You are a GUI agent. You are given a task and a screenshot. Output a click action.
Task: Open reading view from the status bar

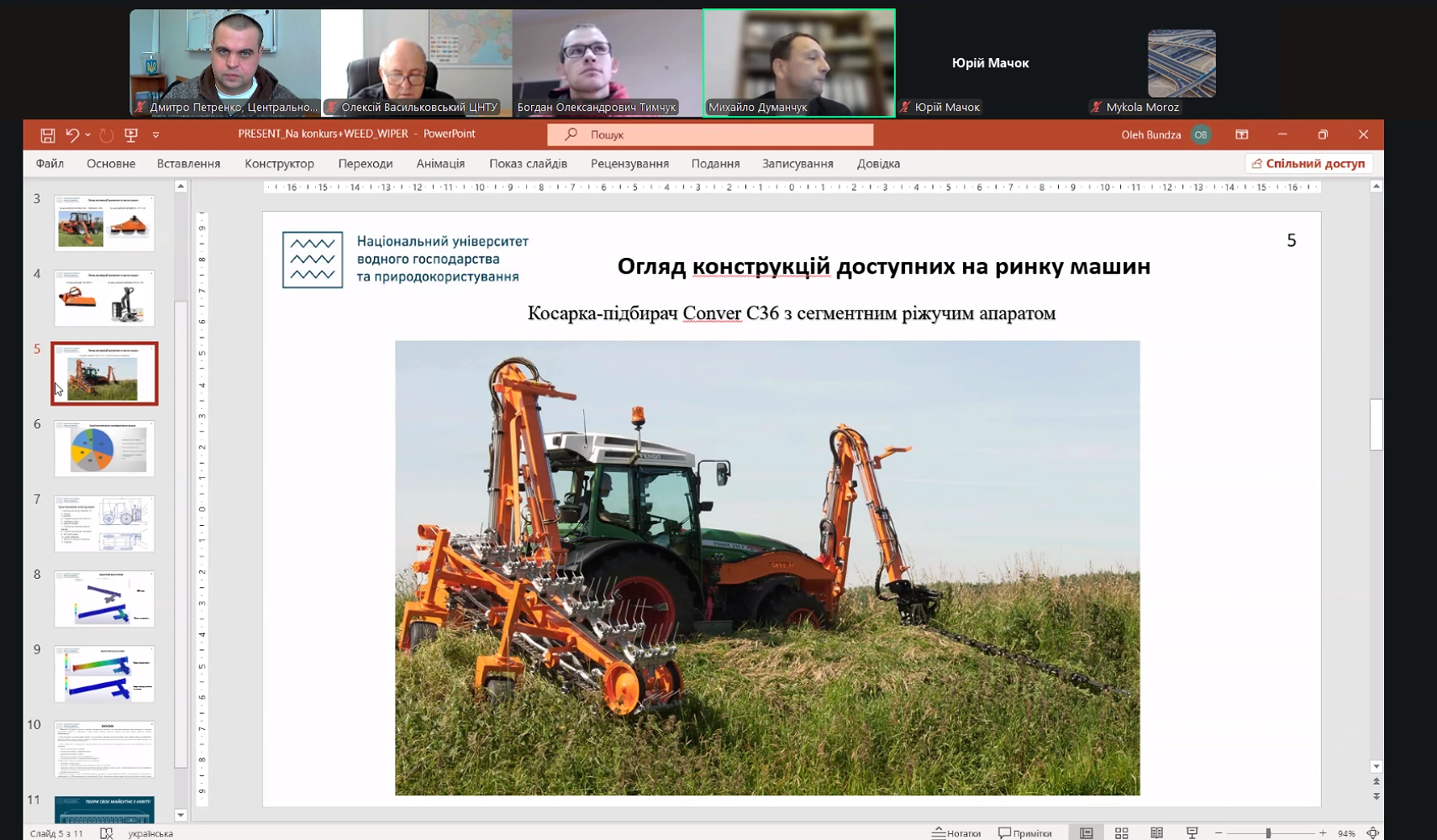tap(1156, 833)
